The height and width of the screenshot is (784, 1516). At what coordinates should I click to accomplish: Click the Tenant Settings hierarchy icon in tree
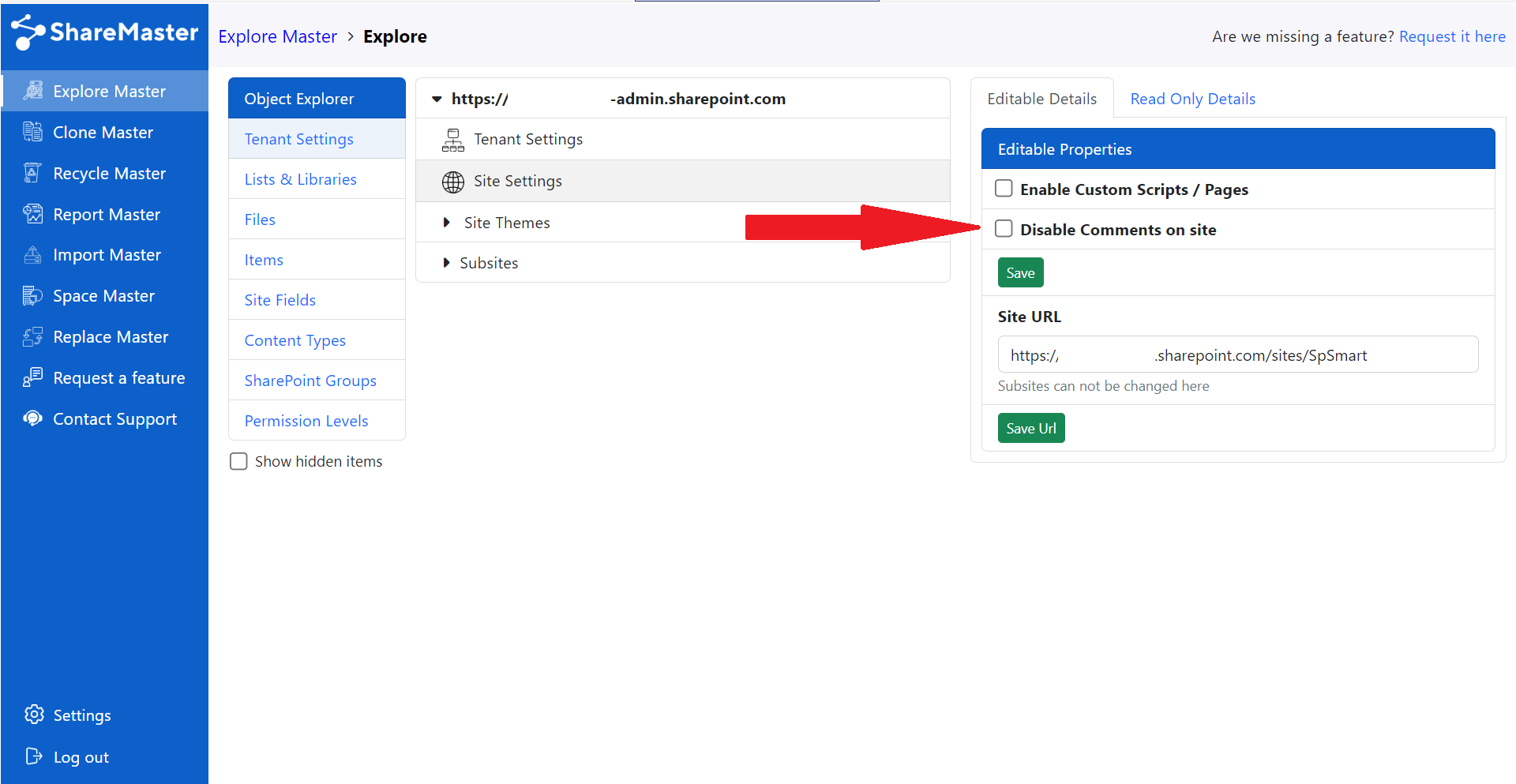(x=453, y=140)
